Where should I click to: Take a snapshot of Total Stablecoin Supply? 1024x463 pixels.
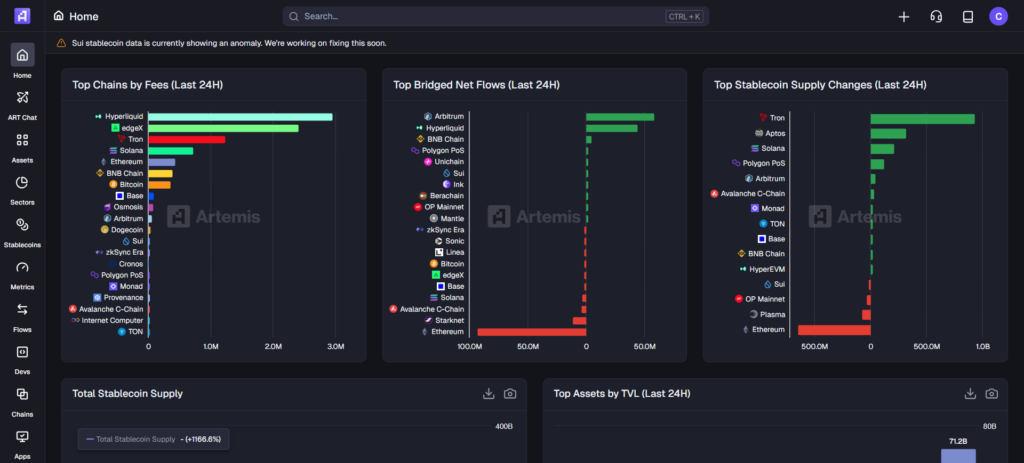[x=510, y=394]
